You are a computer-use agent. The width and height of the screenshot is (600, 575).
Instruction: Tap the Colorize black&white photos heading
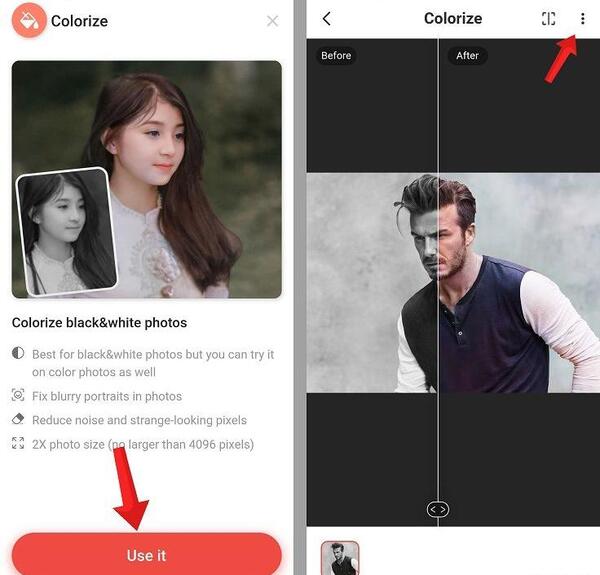(x=99, y=323)
